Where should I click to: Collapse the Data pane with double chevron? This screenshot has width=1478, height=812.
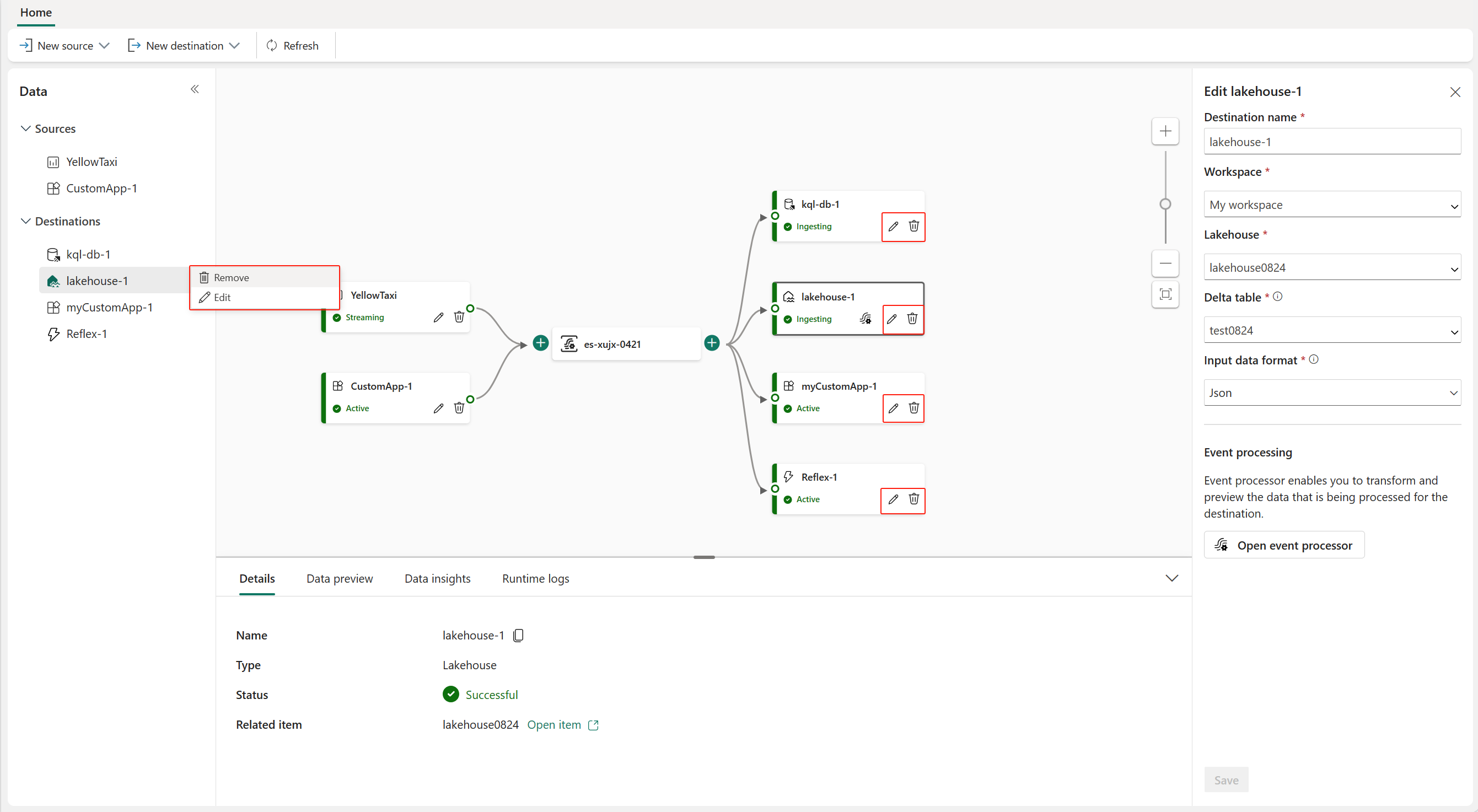point(195,89)
